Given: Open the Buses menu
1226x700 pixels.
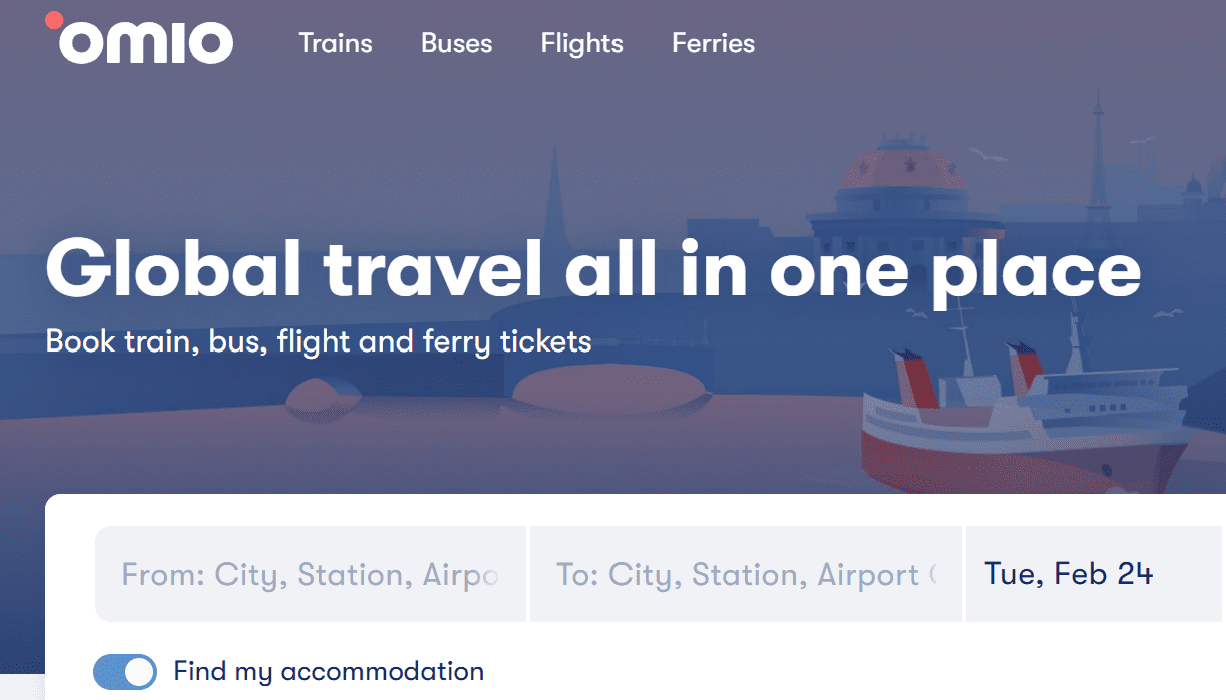Looking at the screenshot, I should point(456,44).
